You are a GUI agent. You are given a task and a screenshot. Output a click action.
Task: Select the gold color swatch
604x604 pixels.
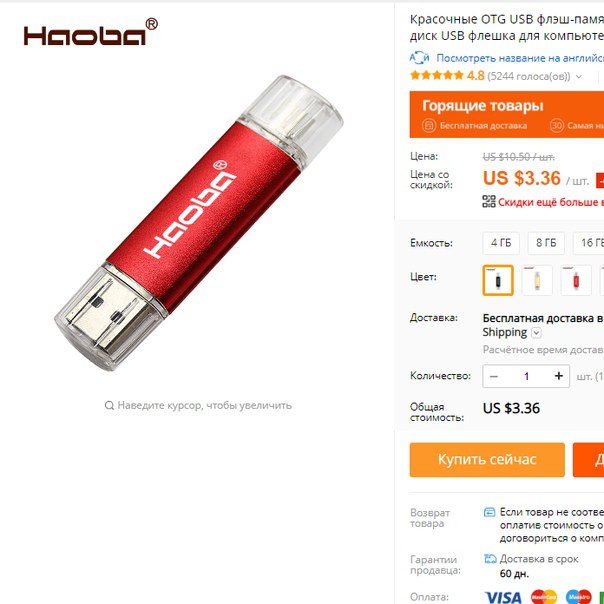tap(537, 280)
